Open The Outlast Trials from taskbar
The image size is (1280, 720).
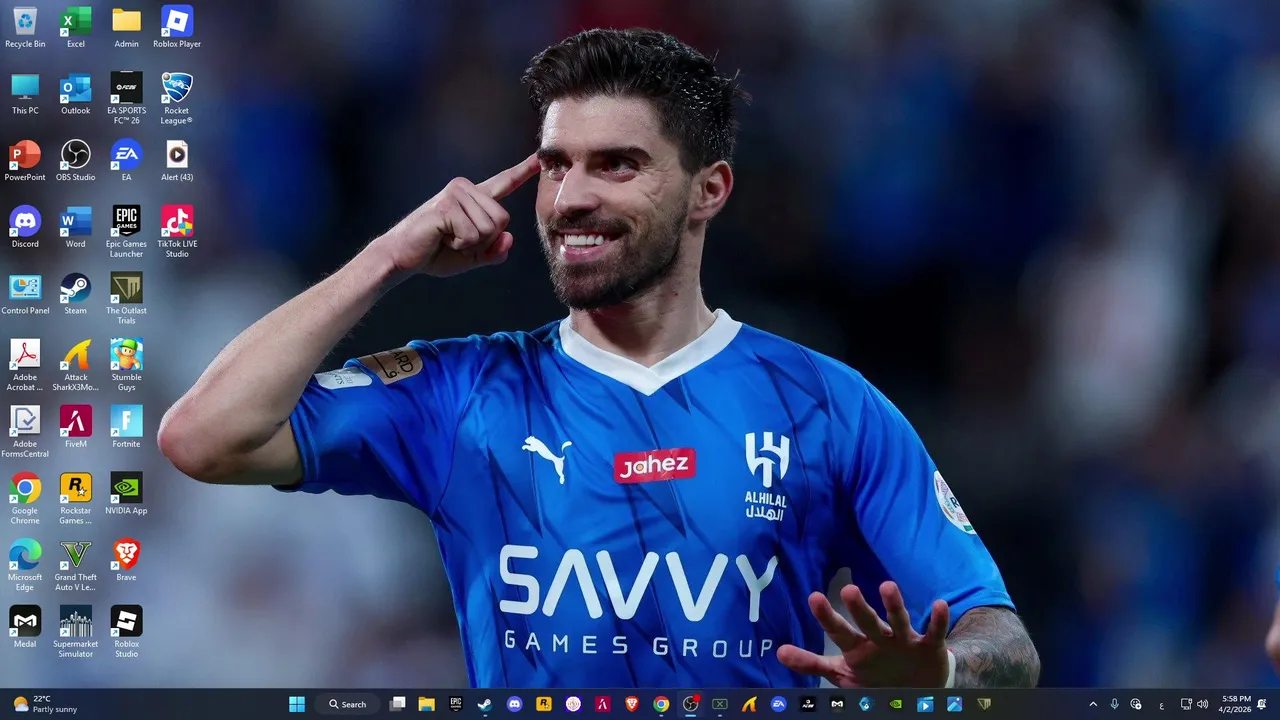(984, 704)
